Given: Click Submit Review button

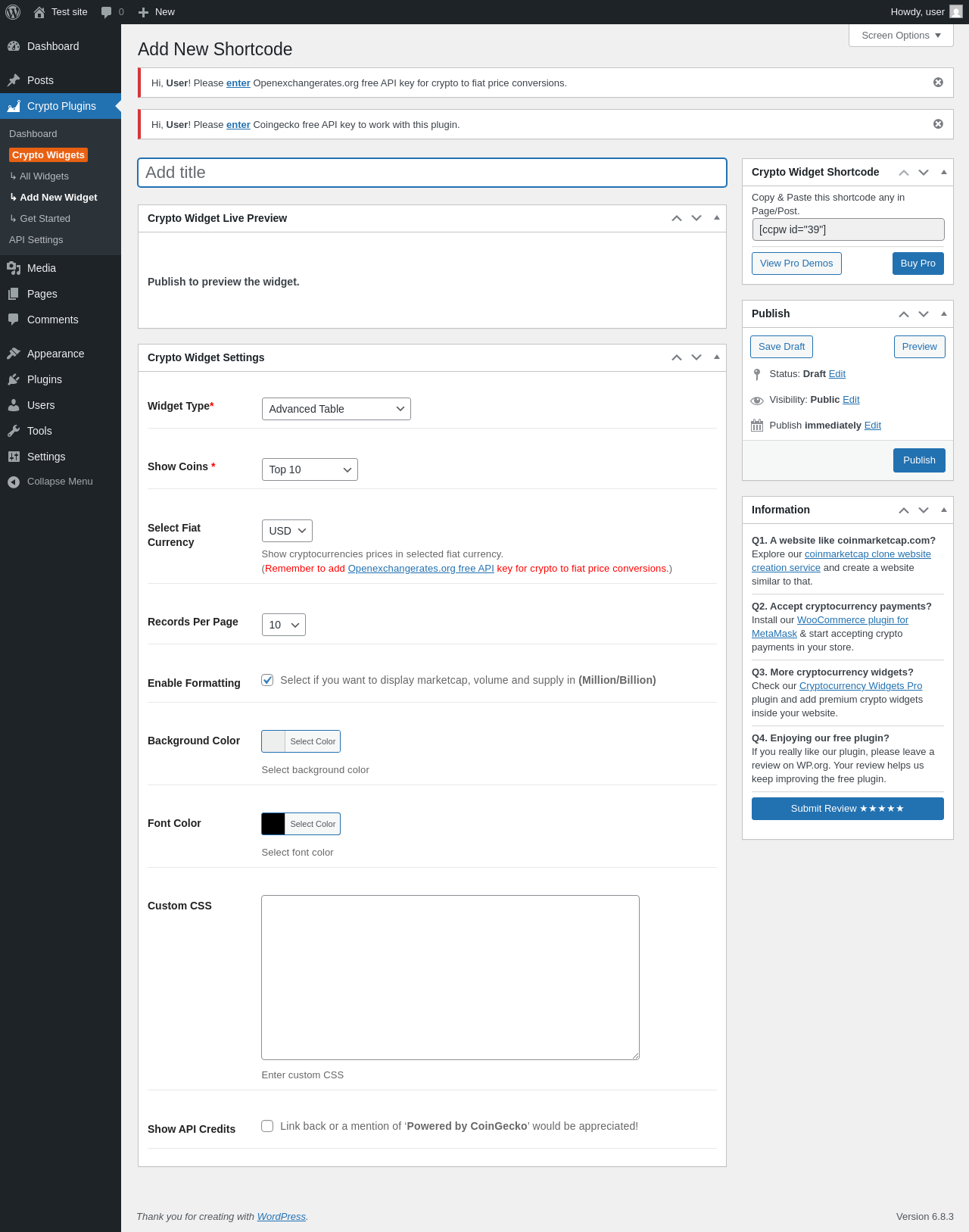Looking at the screenshot, I should tap(848, 809).
